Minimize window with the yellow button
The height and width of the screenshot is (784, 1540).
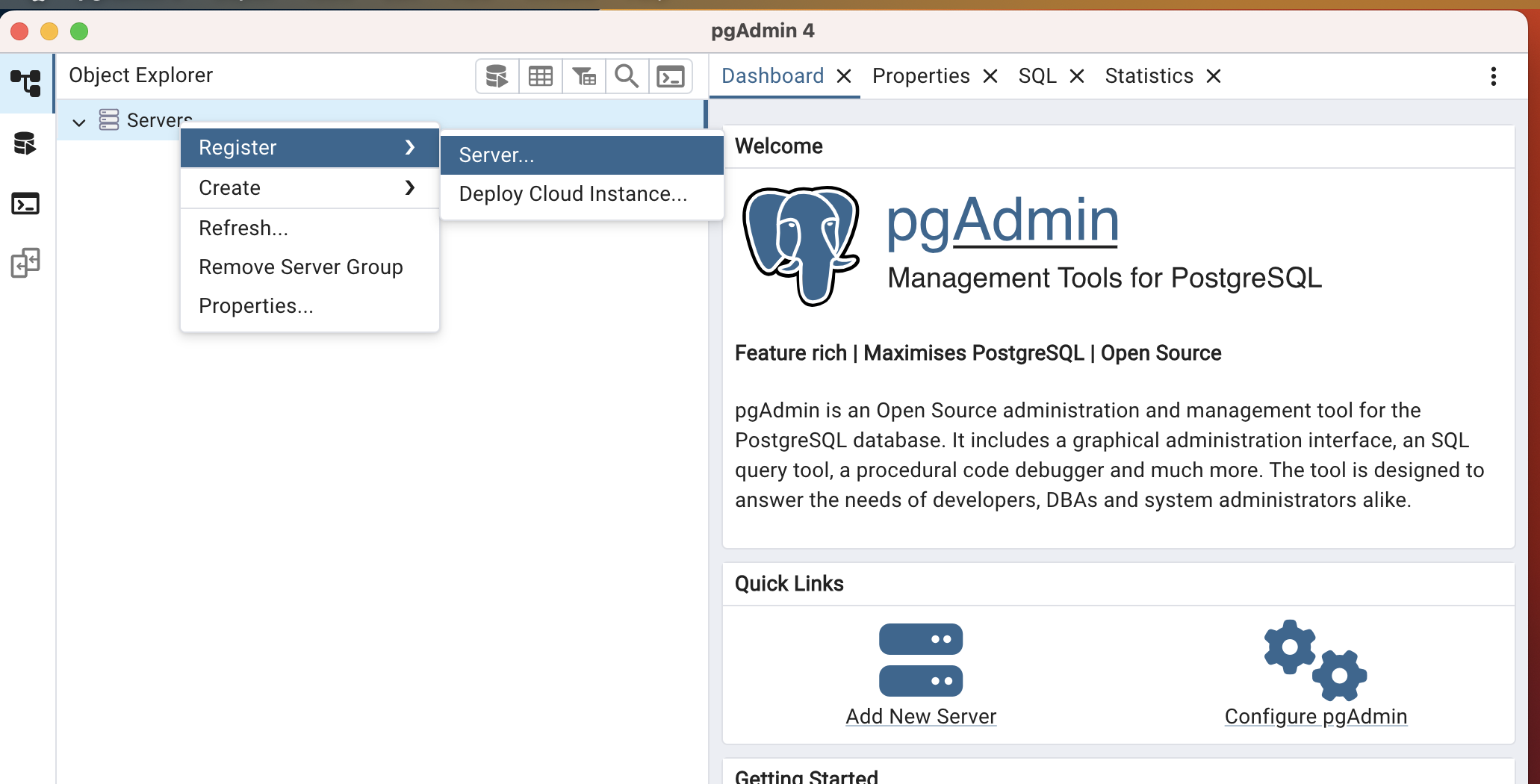(x=49, y=31)
